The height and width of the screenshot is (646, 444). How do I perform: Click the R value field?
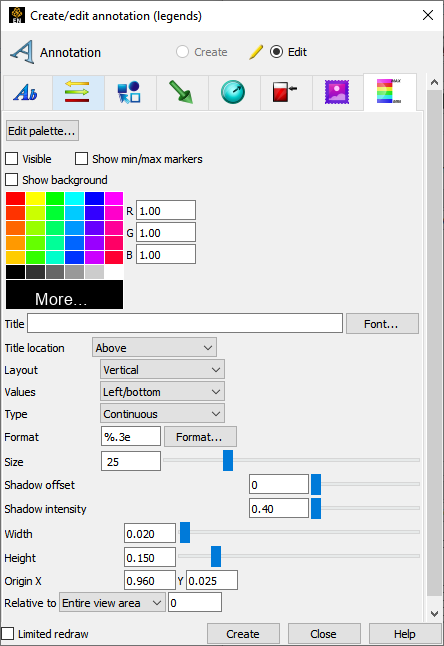pyautogui.click(x=166, y=211)
